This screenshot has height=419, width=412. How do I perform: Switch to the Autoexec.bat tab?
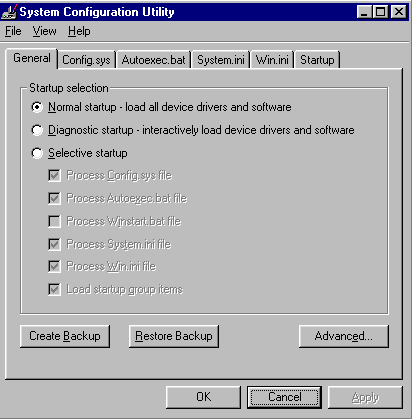[x=153, y=60]
